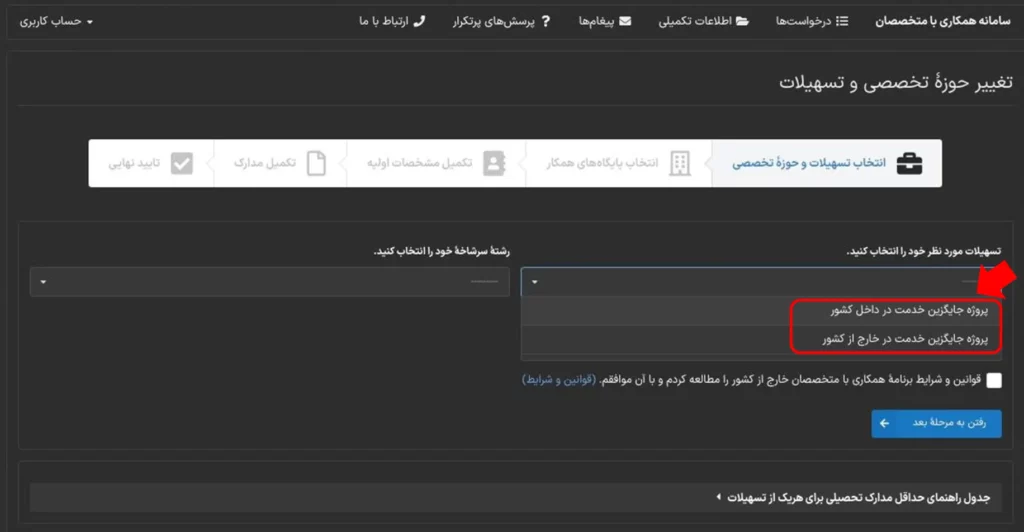
Task: Go to the انتخاب تسهیلات و حوزهٔ تخصصی step
Action: [x=827, y=163]
